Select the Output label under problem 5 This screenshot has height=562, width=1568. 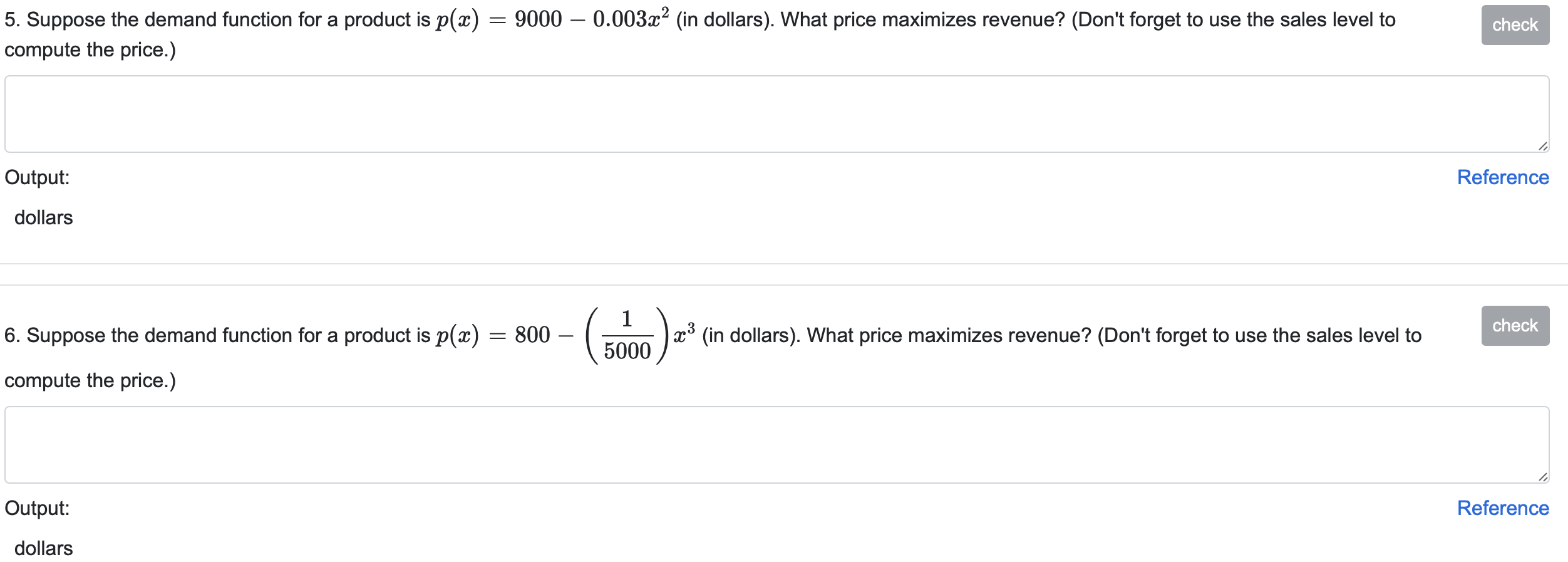[x=36, y=179]
